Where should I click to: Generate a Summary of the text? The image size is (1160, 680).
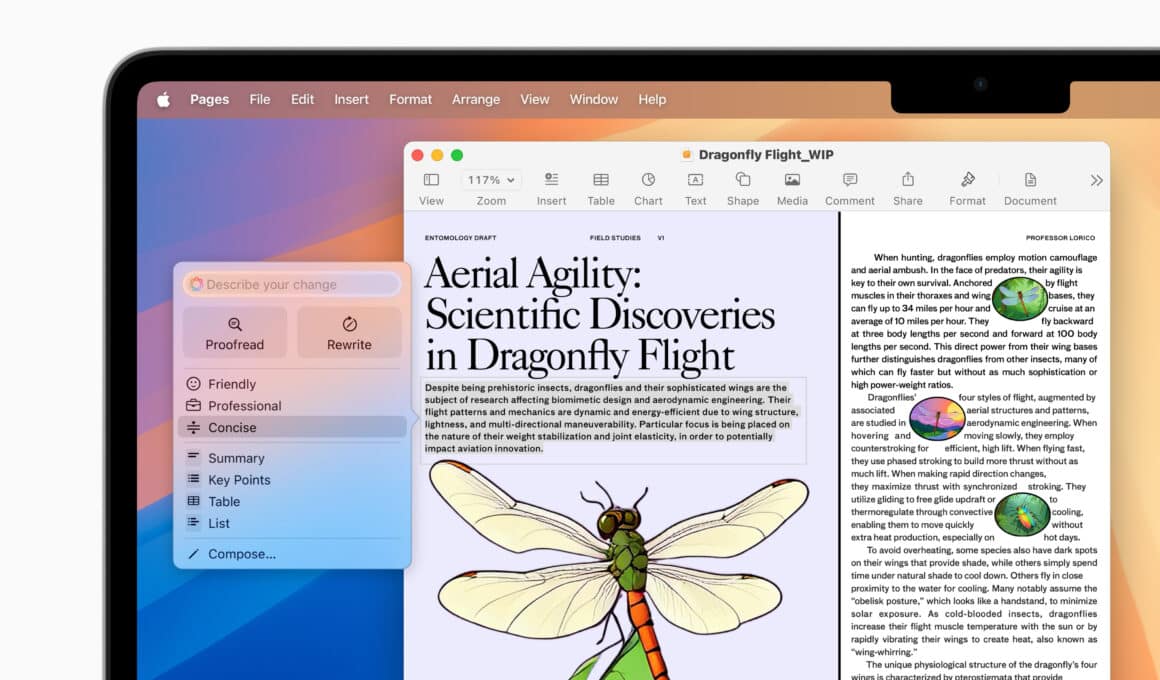(292, 458)
